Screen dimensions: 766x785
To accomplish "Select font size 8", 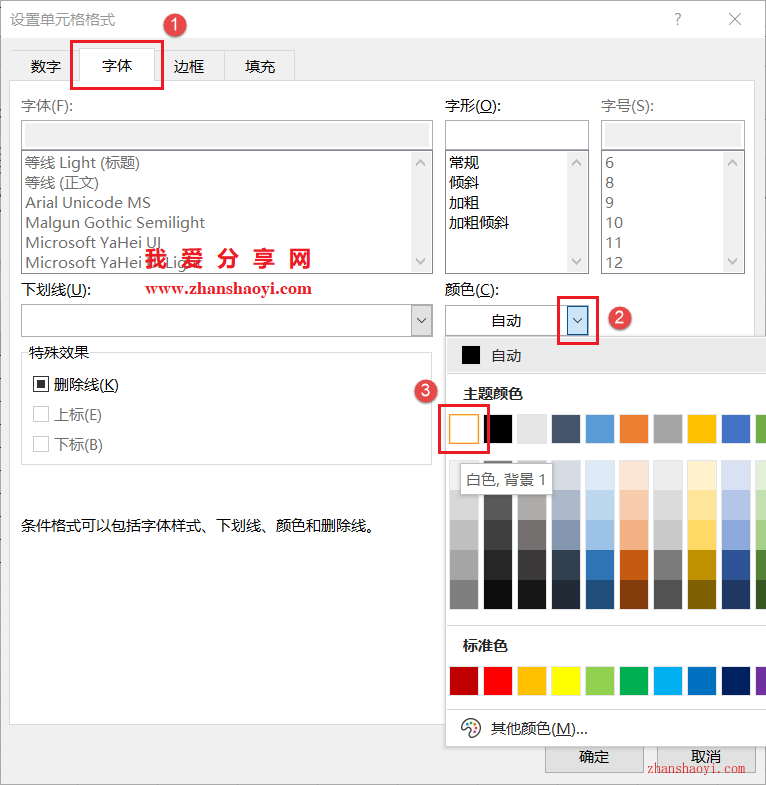I will click(x=609, y=183).
